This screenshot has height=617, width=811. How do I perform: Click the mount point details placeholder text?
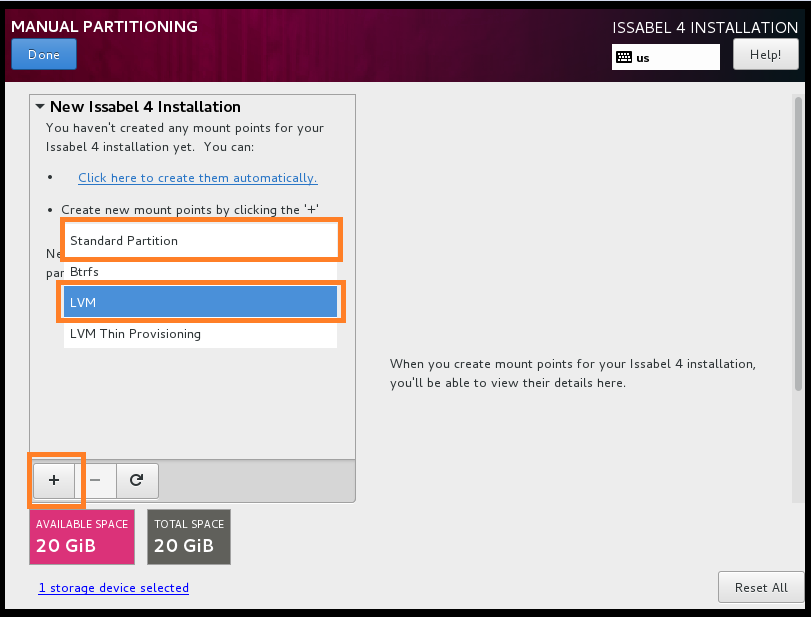(x=572, y=373)
